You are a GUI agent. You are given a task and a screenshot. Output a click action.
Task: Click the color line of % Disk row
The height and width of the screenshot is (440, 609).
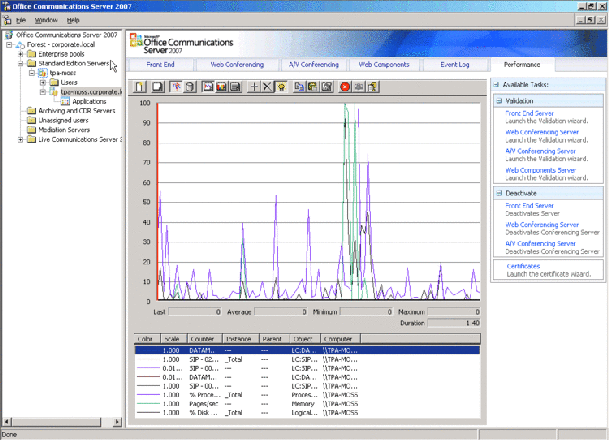click(x=148, y=413)
